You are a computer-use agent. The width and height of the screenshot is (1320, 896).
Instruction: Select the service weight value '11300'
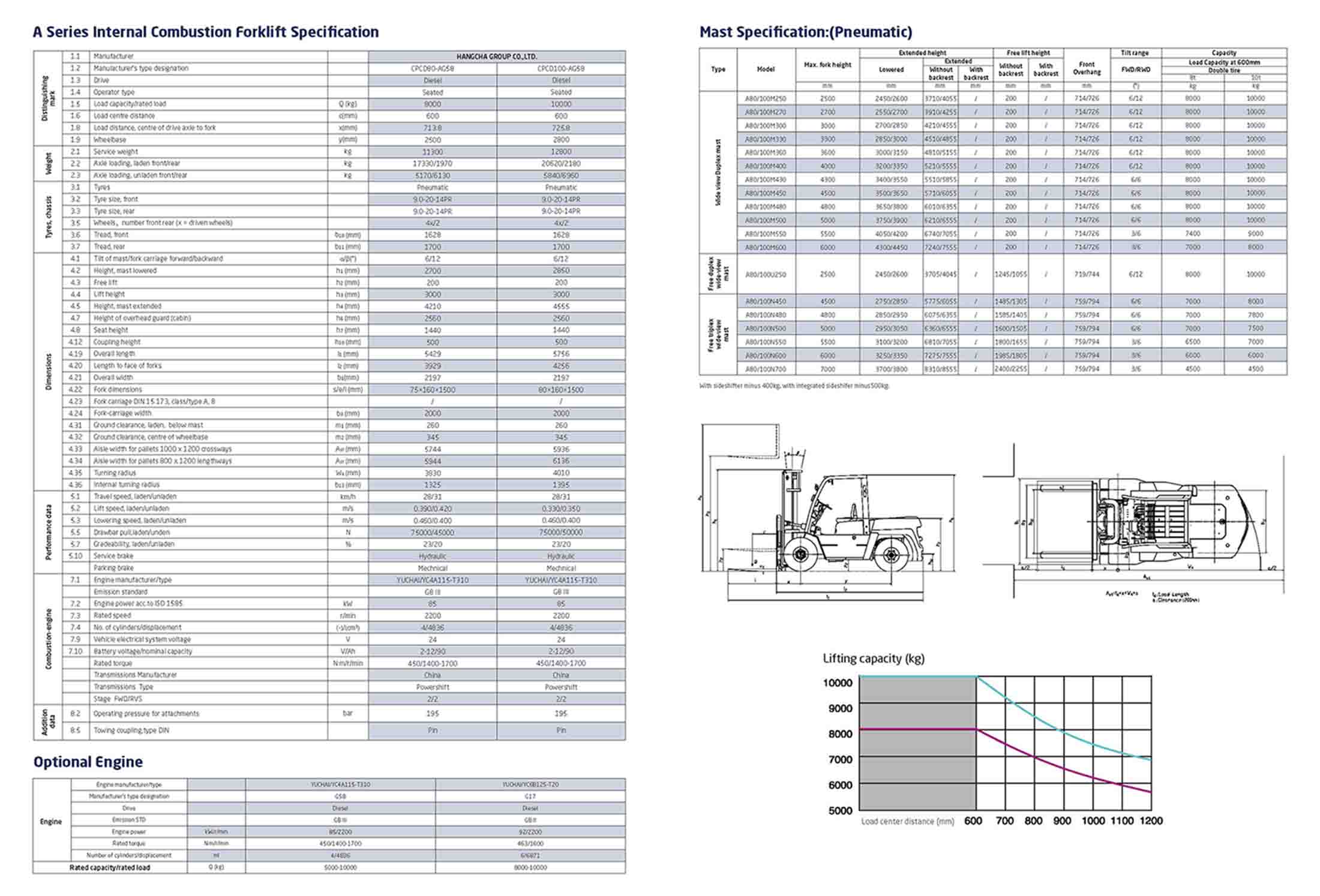(433, 152)
